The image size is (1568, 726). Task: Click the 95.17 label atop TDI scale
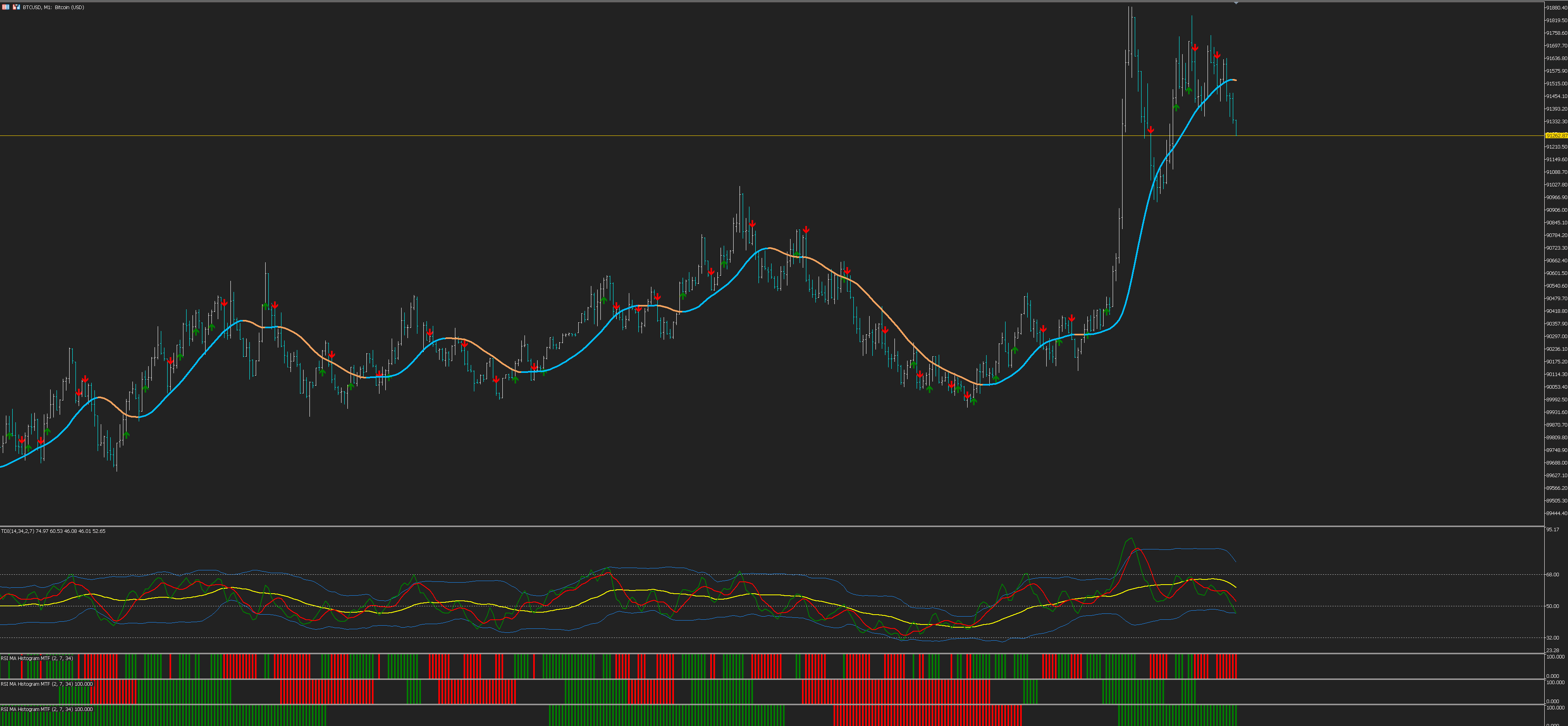coord(1553,530)
